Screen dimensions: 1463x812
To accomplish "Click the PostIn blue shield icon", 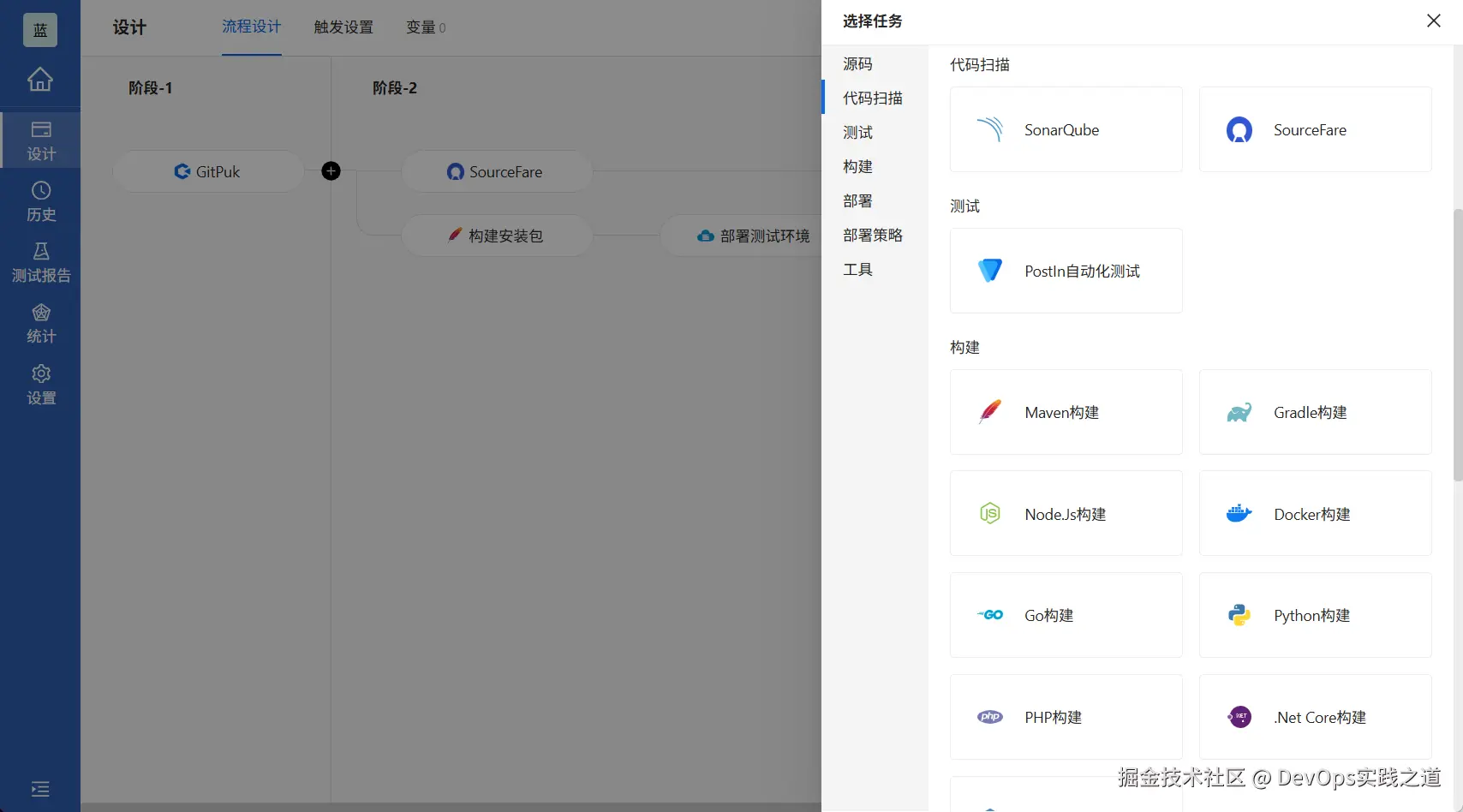I will pyautogui.click(x=990, y=271).
